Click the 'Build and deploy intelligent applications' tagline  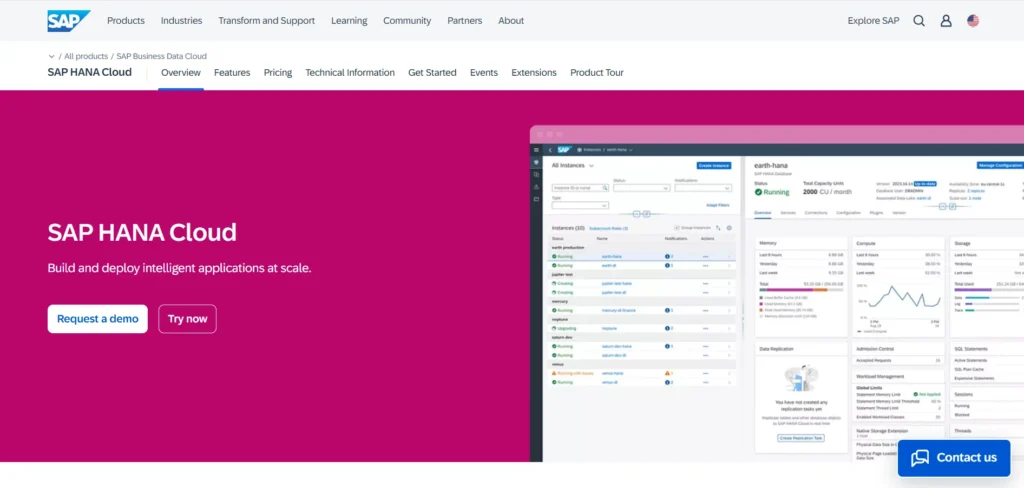180,268
